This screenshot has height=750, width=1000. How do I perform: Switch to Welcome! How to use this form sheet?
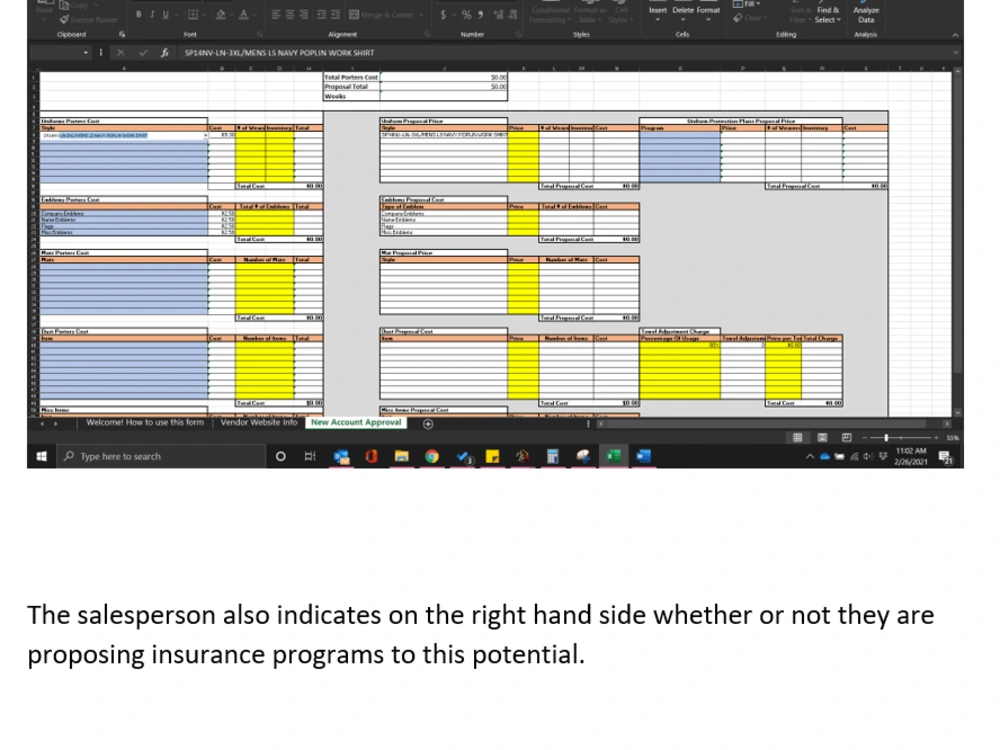tap(145, 422)
